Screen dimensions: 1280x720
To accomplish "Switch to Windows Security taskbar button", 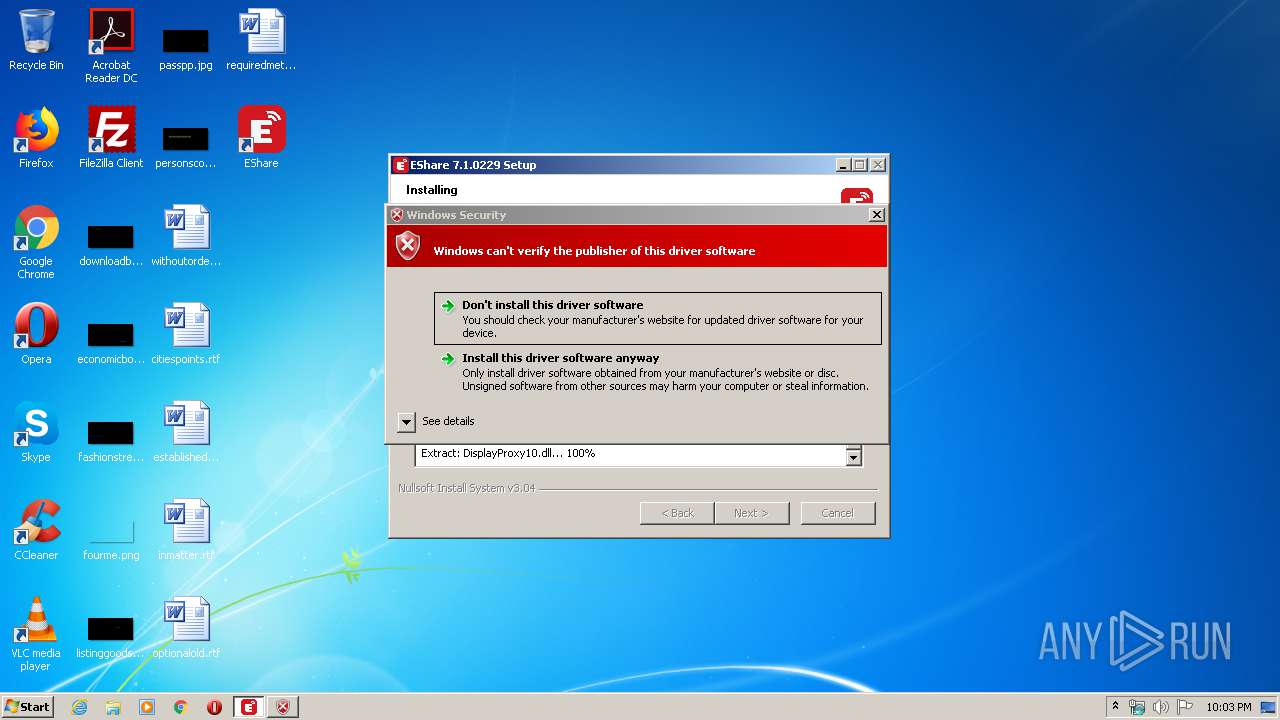I will (x=283, y=707).
